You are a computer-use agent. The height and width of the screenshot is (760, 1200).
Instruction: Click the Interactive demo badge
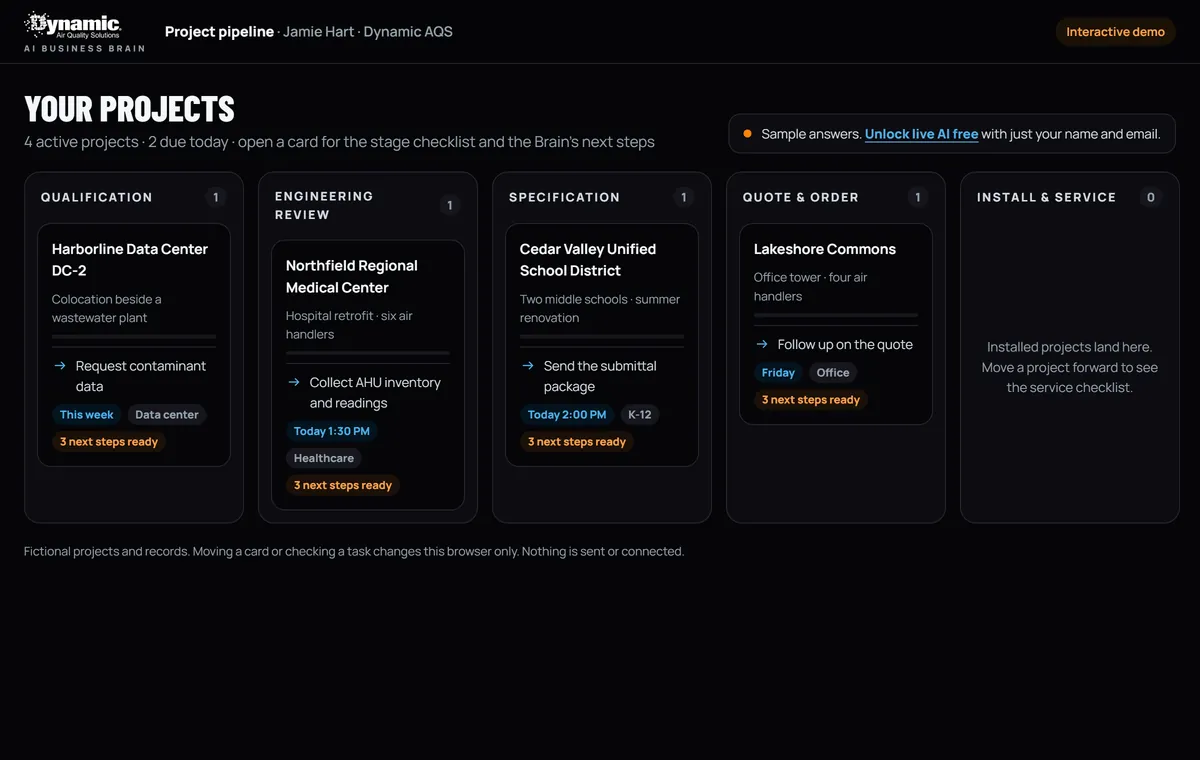[x=1115, y=32]
